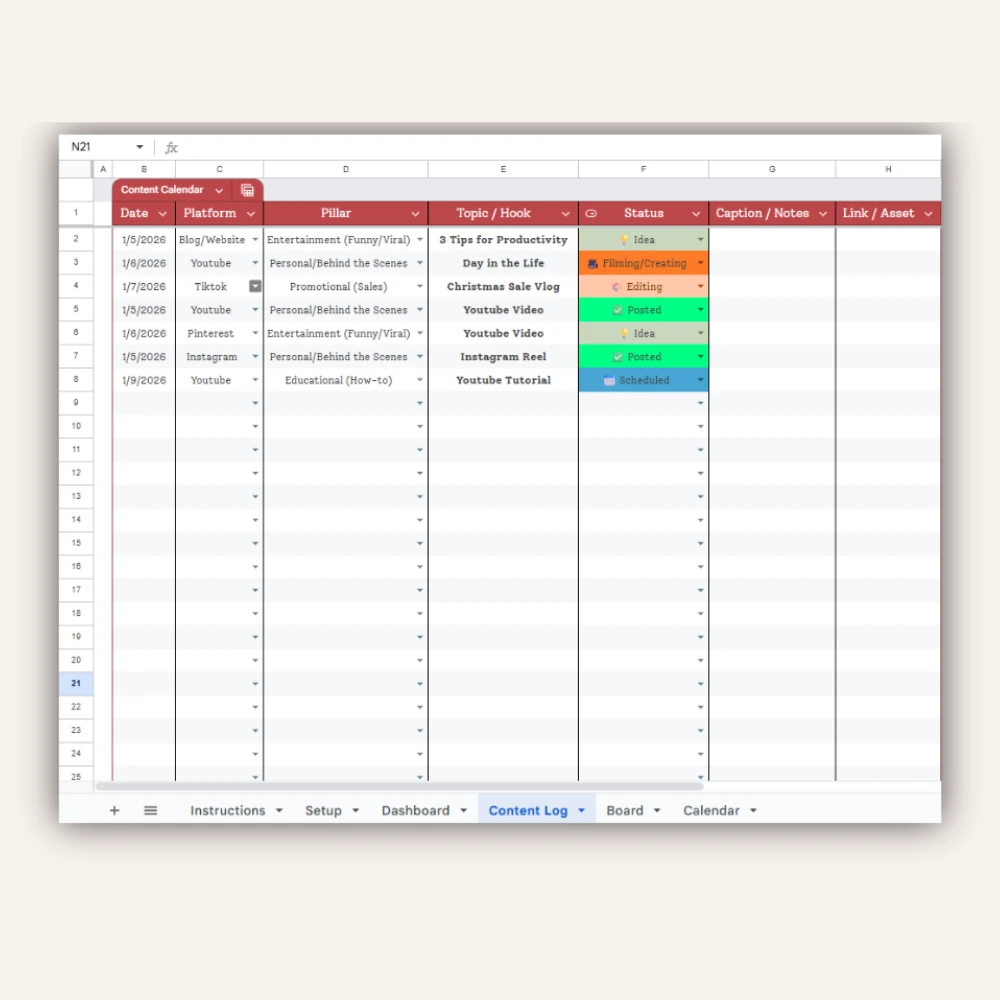Open all sheets via the hamburger icon

(x=150, y=810)
